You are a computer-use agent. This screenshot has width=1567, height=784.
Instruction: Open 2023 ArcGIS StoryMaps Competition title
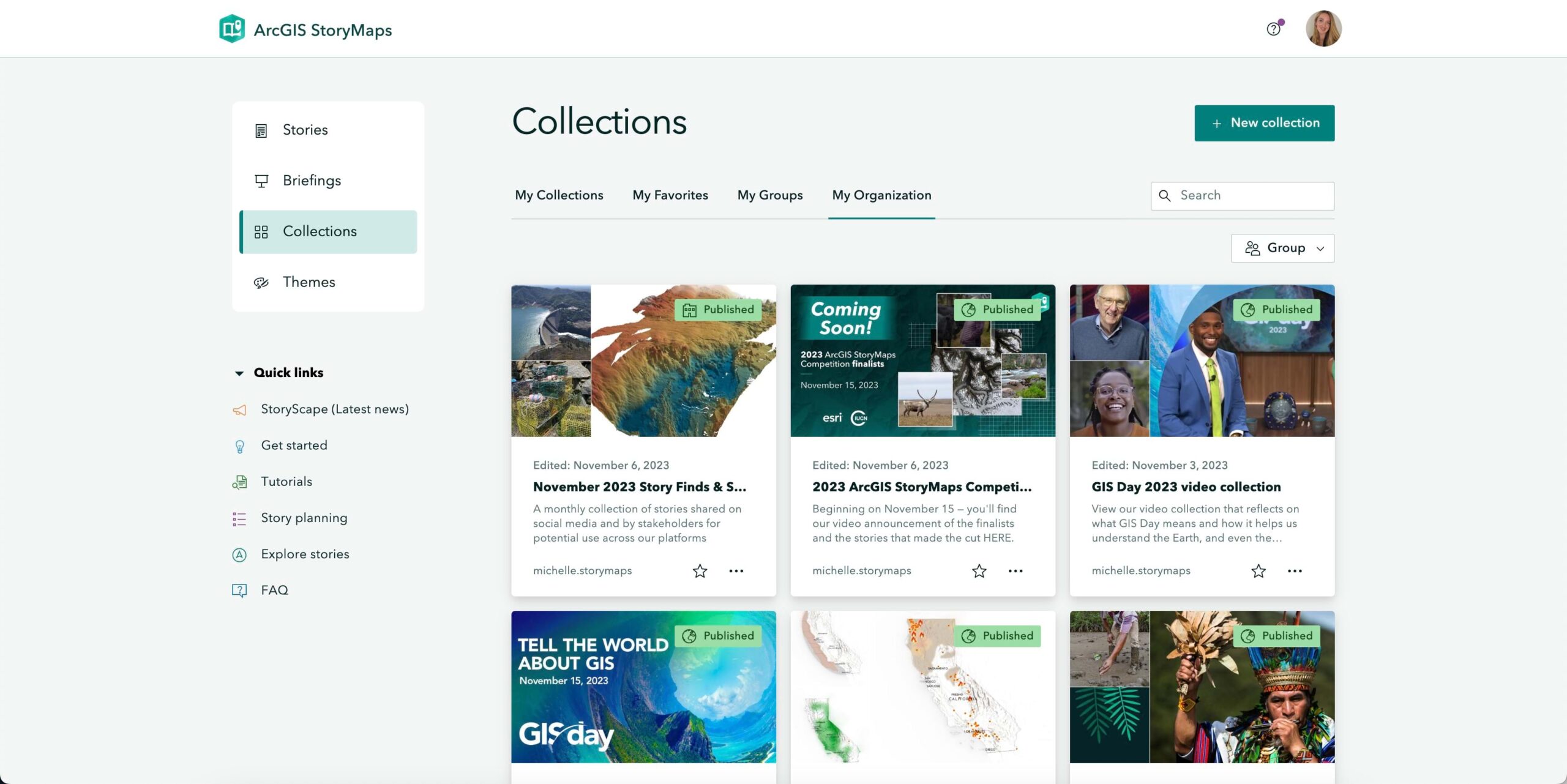[x=922, y=487]
